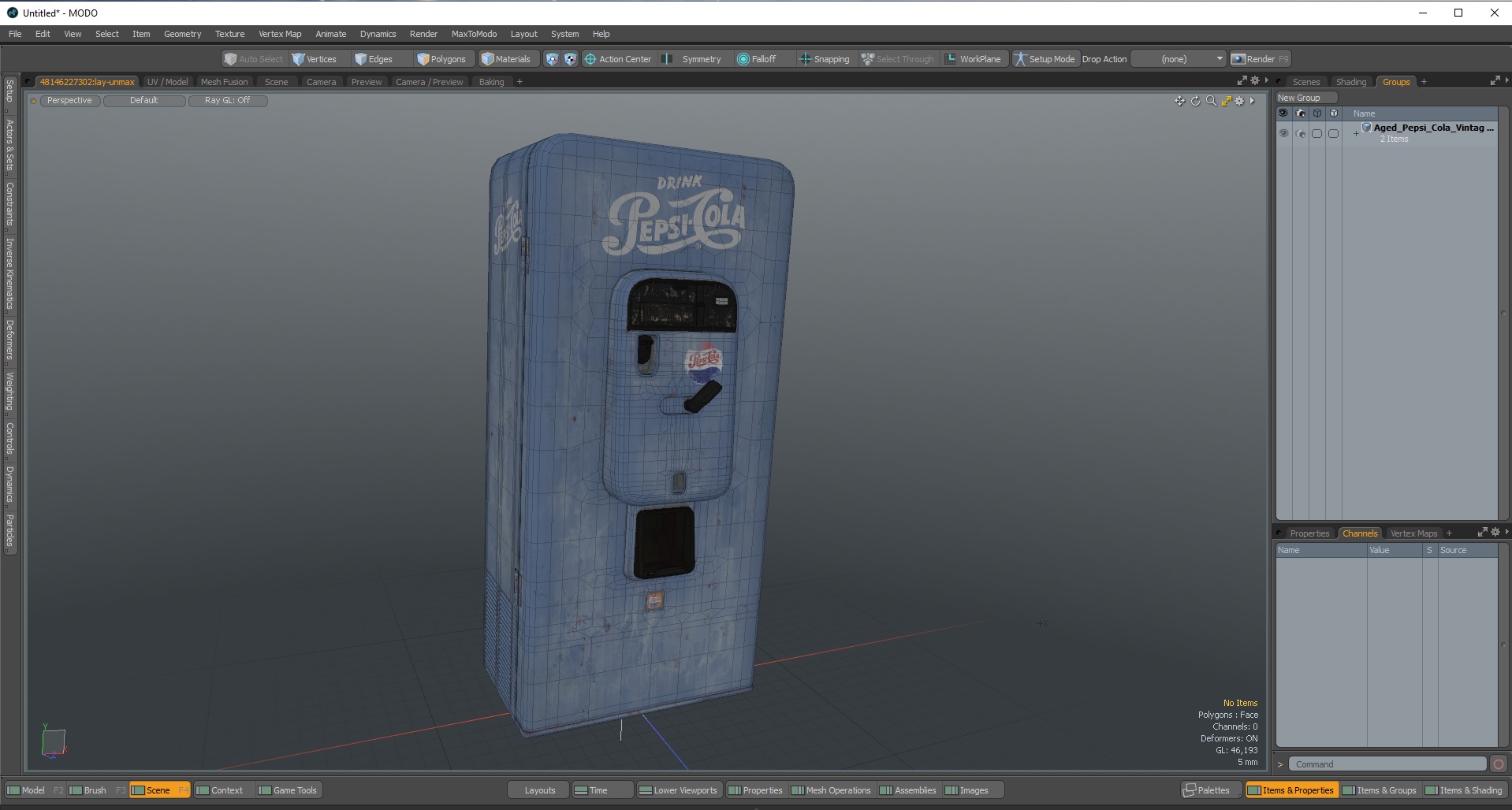The image size is (1512, 810).
Task: Open the MaxToModo menu
Action: click(x=474, y=34)
